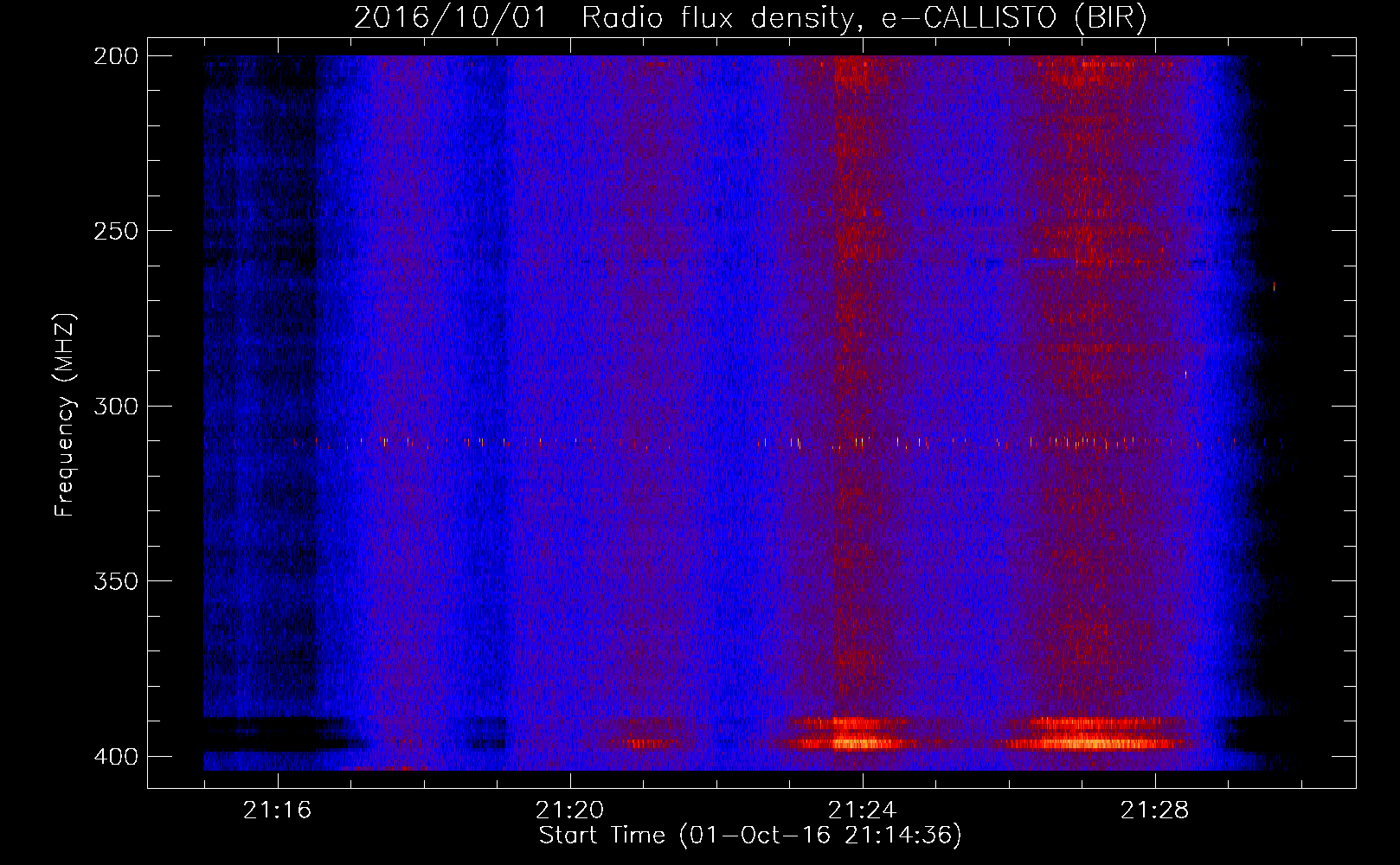Click the 21:16 time tick label
This screenshot has width=1400, height=865.
tap(277, 811)
